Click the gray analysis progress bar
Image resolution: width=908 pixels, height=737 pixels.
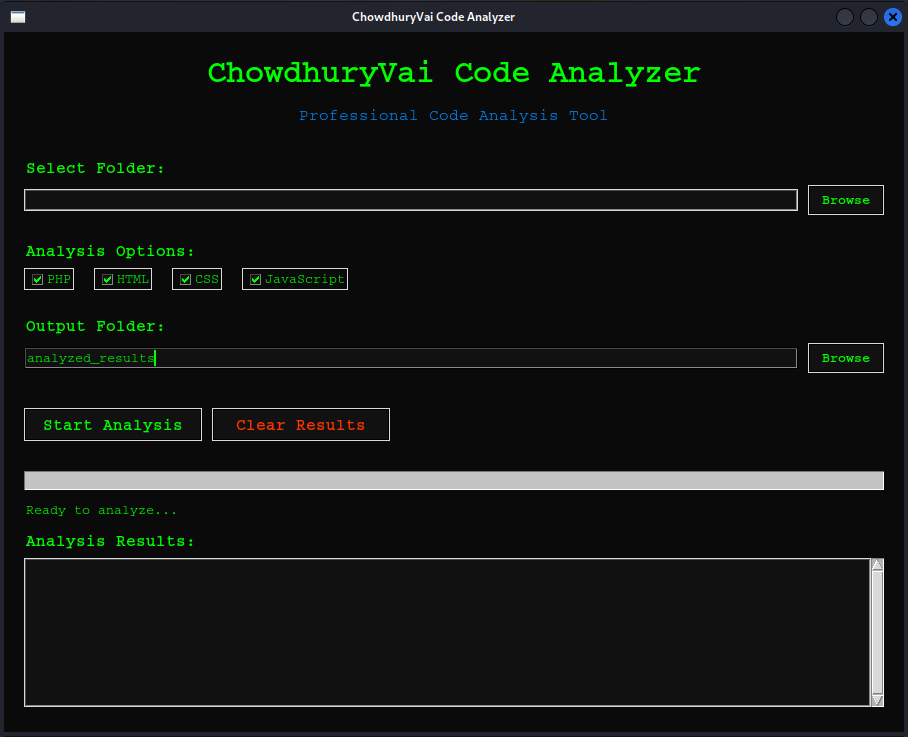pos(454,480)
